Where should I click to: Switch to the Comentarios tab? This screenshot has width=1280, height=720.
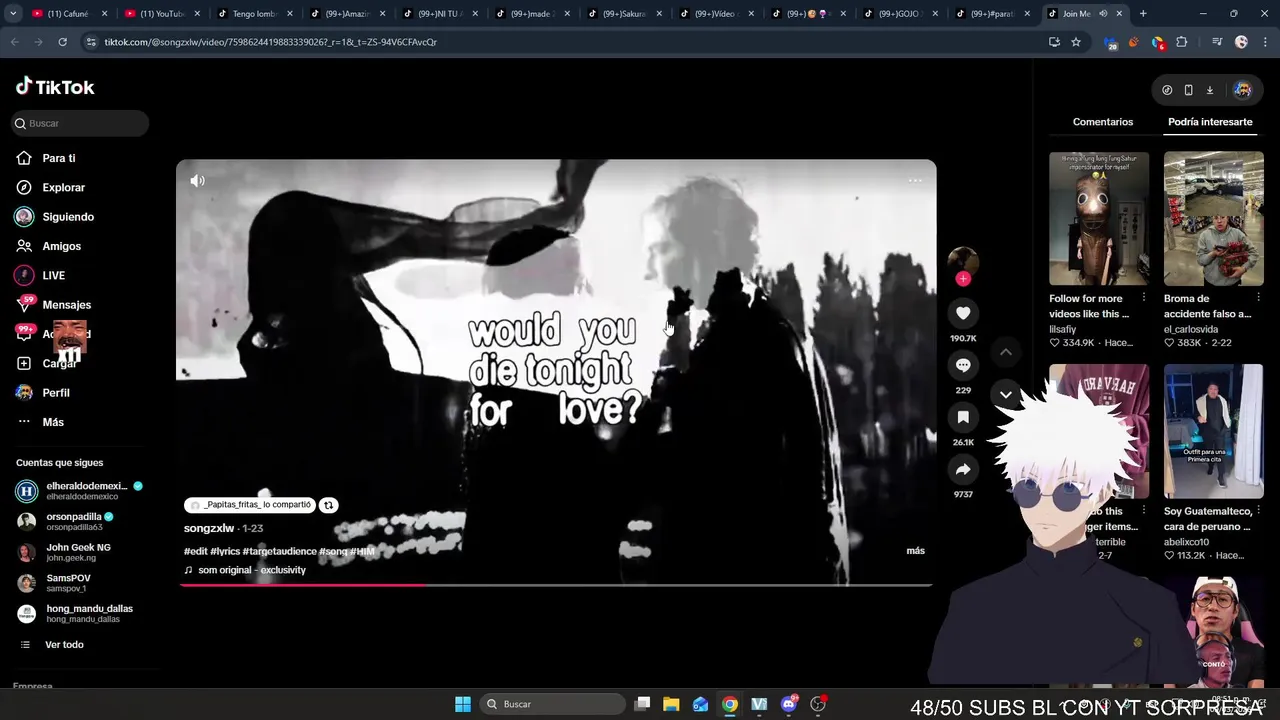click(1103, 122)
